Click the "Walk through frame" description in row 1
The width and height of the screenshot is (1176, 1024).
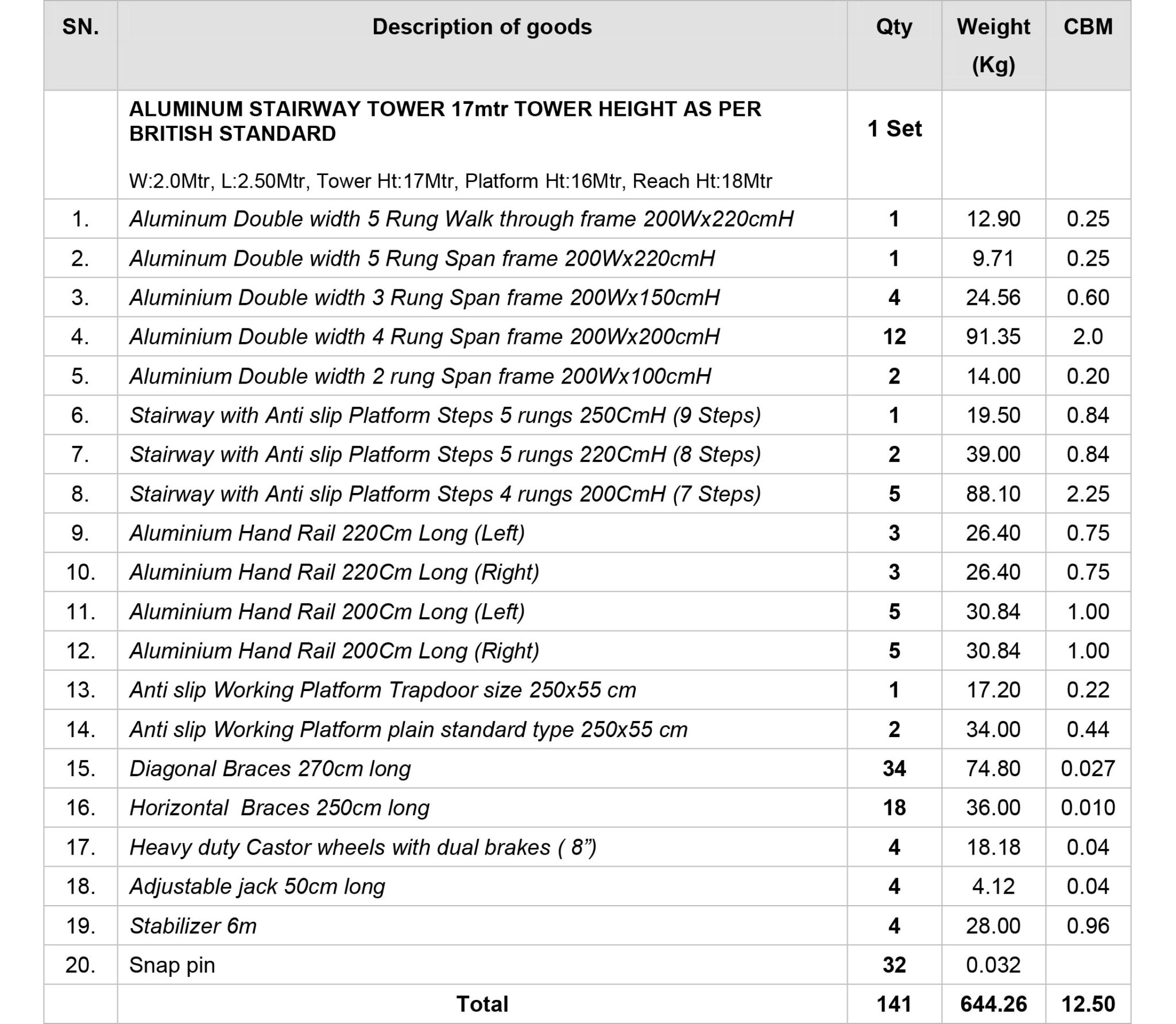461,219
